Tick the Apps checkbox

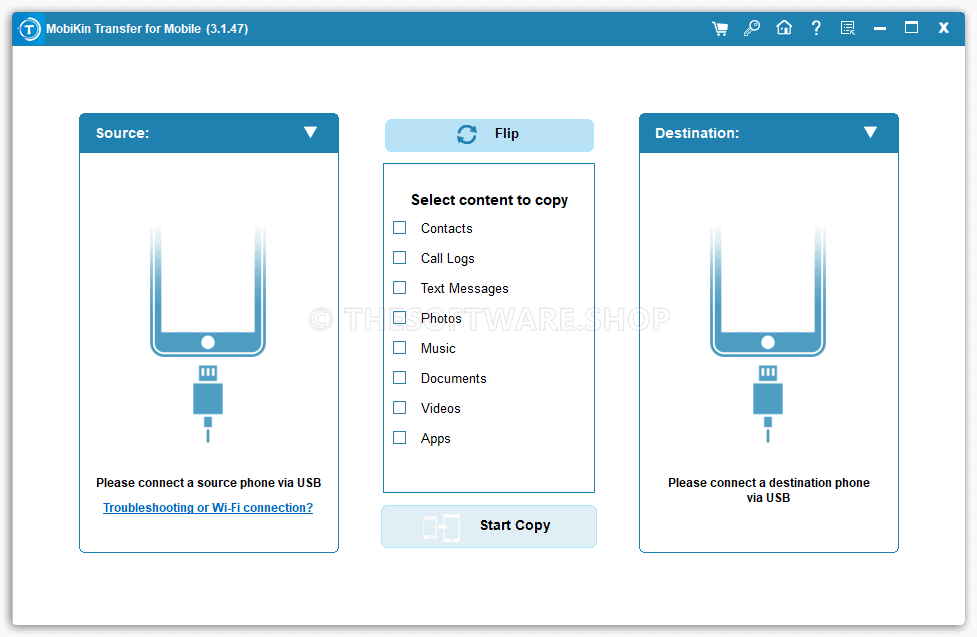pos(399,438)
